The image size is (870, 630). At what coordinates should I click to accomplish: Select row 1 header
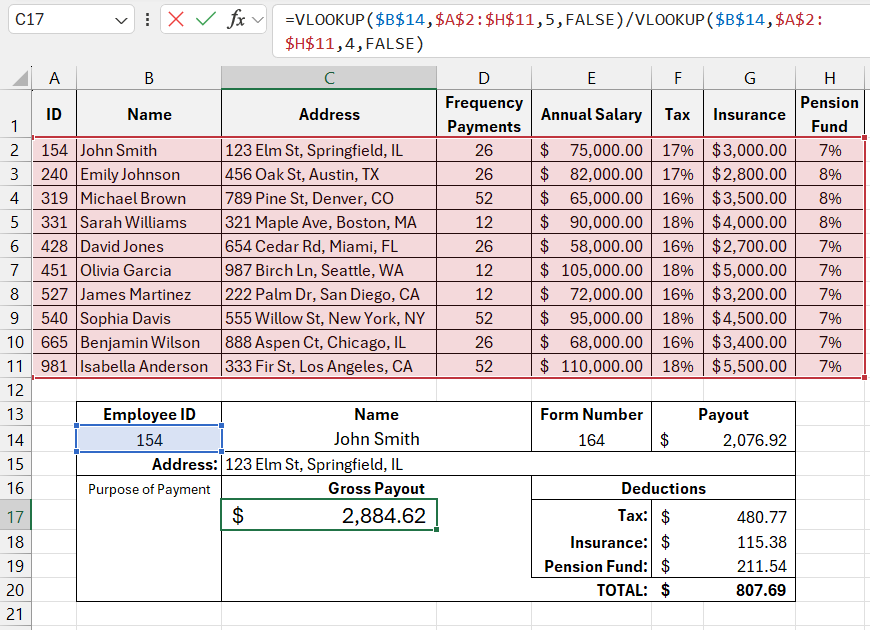pos(15,114)
